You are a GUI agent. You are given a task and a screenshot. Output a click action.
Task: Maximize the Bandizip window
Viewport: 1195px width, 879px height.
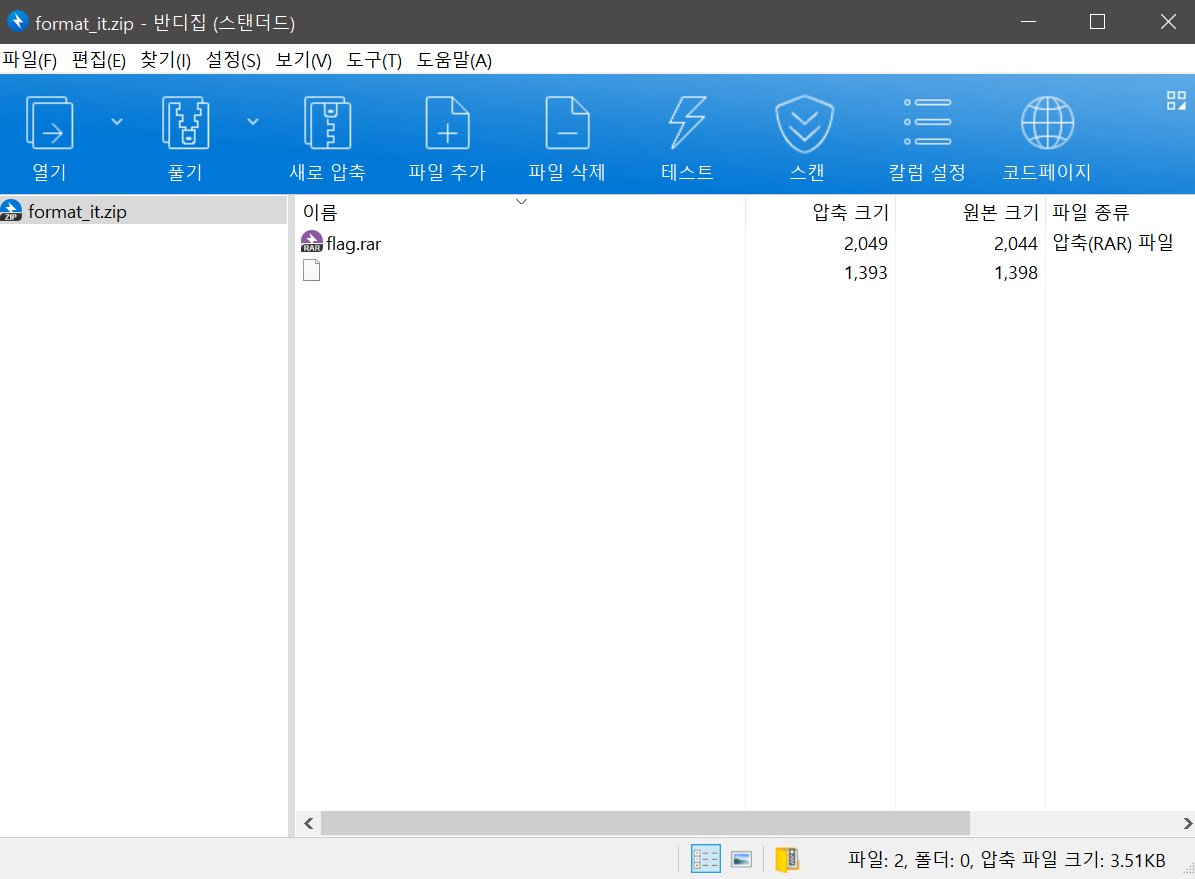click(x=1097, y=21)
